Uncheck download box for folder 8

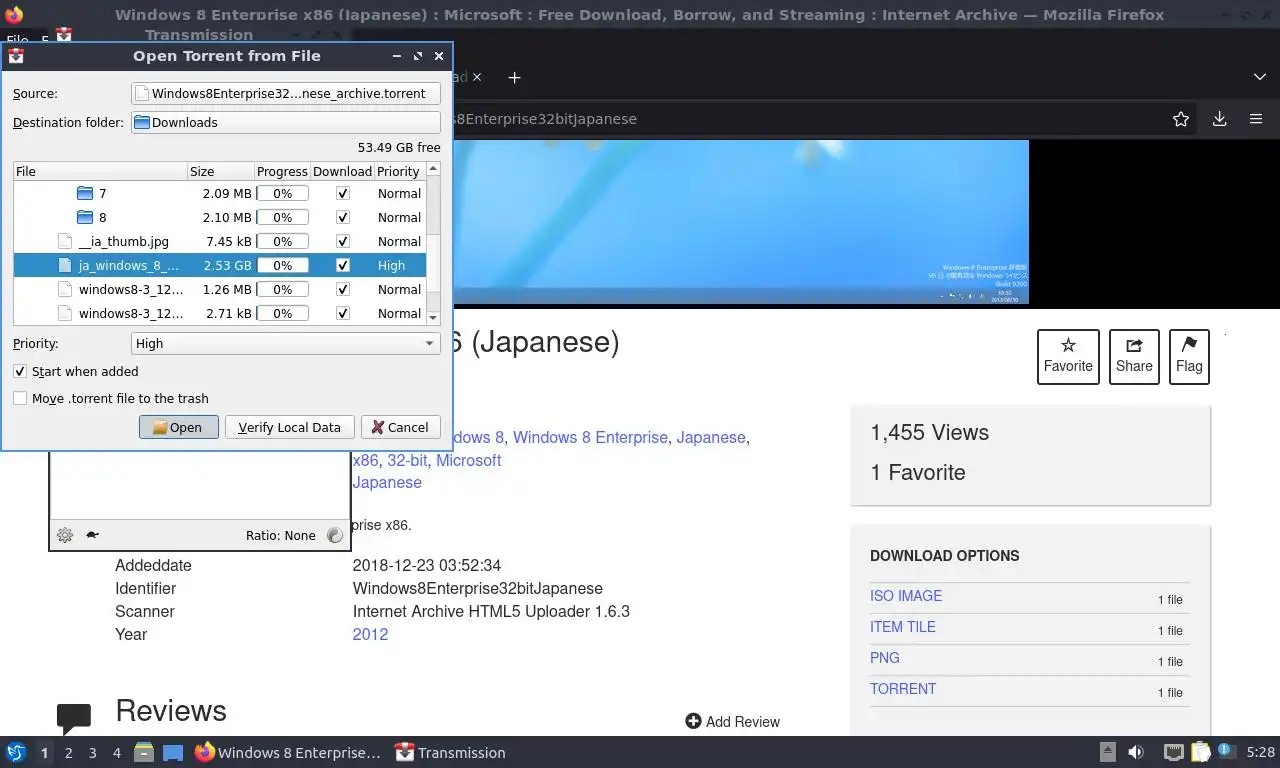pos(343,217)
